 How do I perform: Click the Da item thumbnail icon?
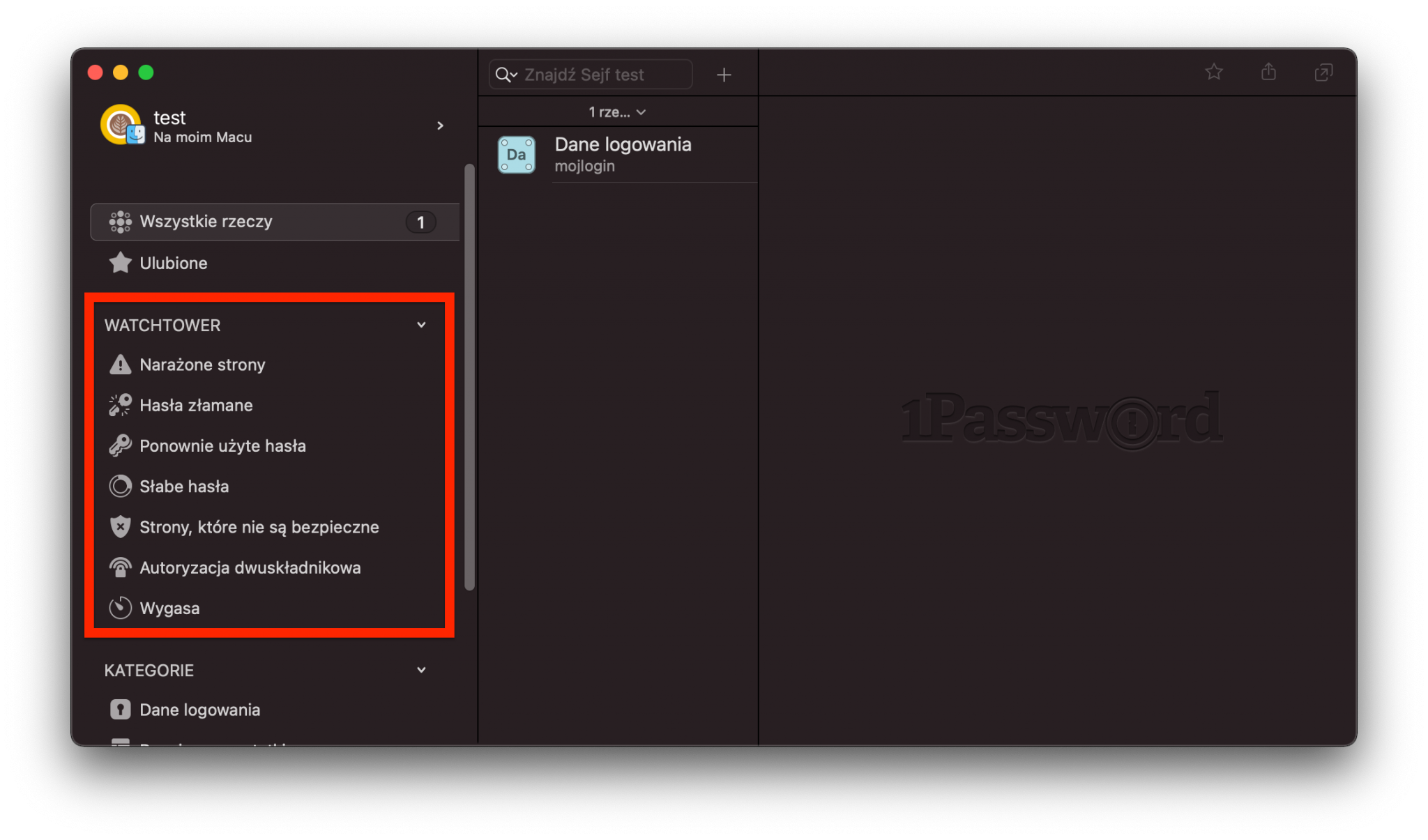point(516,155)
